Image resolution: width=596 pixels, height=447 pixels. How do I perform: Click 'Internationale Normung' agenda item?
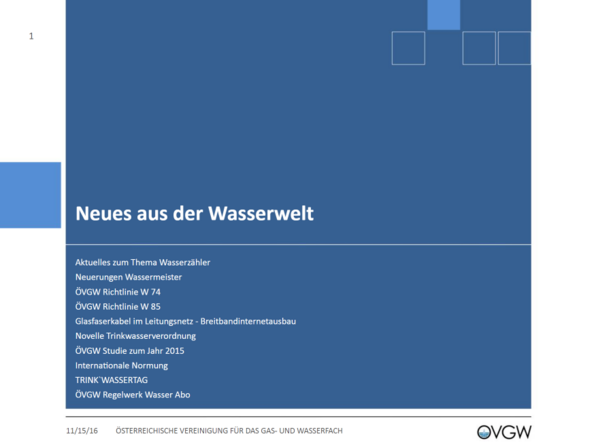click(x=122, y=366)
